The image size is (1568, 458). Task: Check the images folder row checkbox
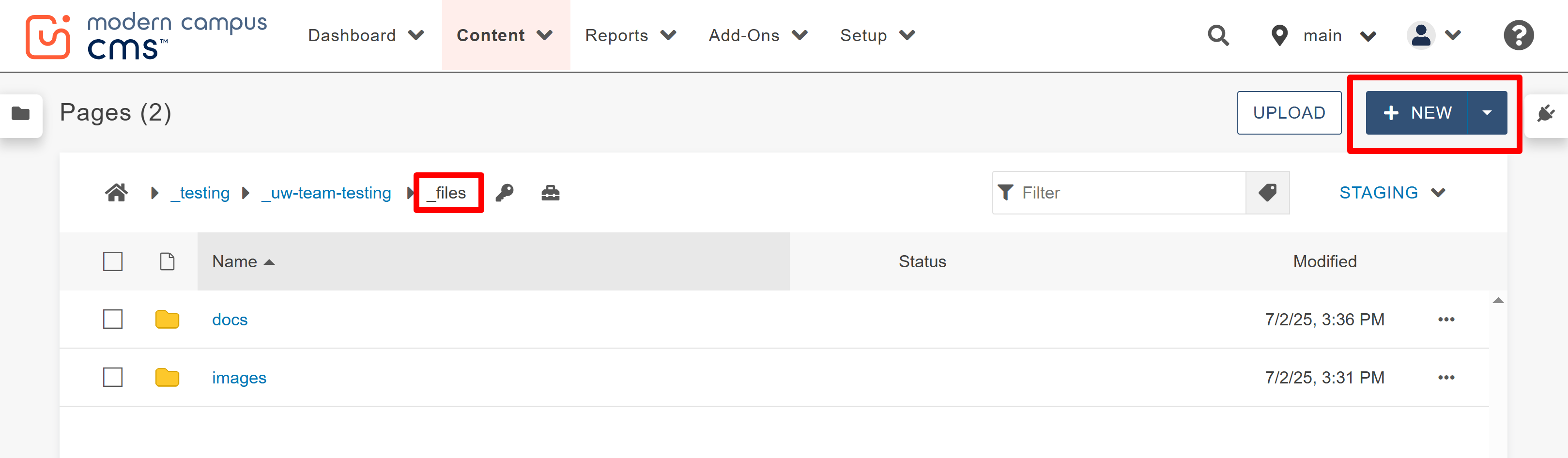[x=113, y=377]
